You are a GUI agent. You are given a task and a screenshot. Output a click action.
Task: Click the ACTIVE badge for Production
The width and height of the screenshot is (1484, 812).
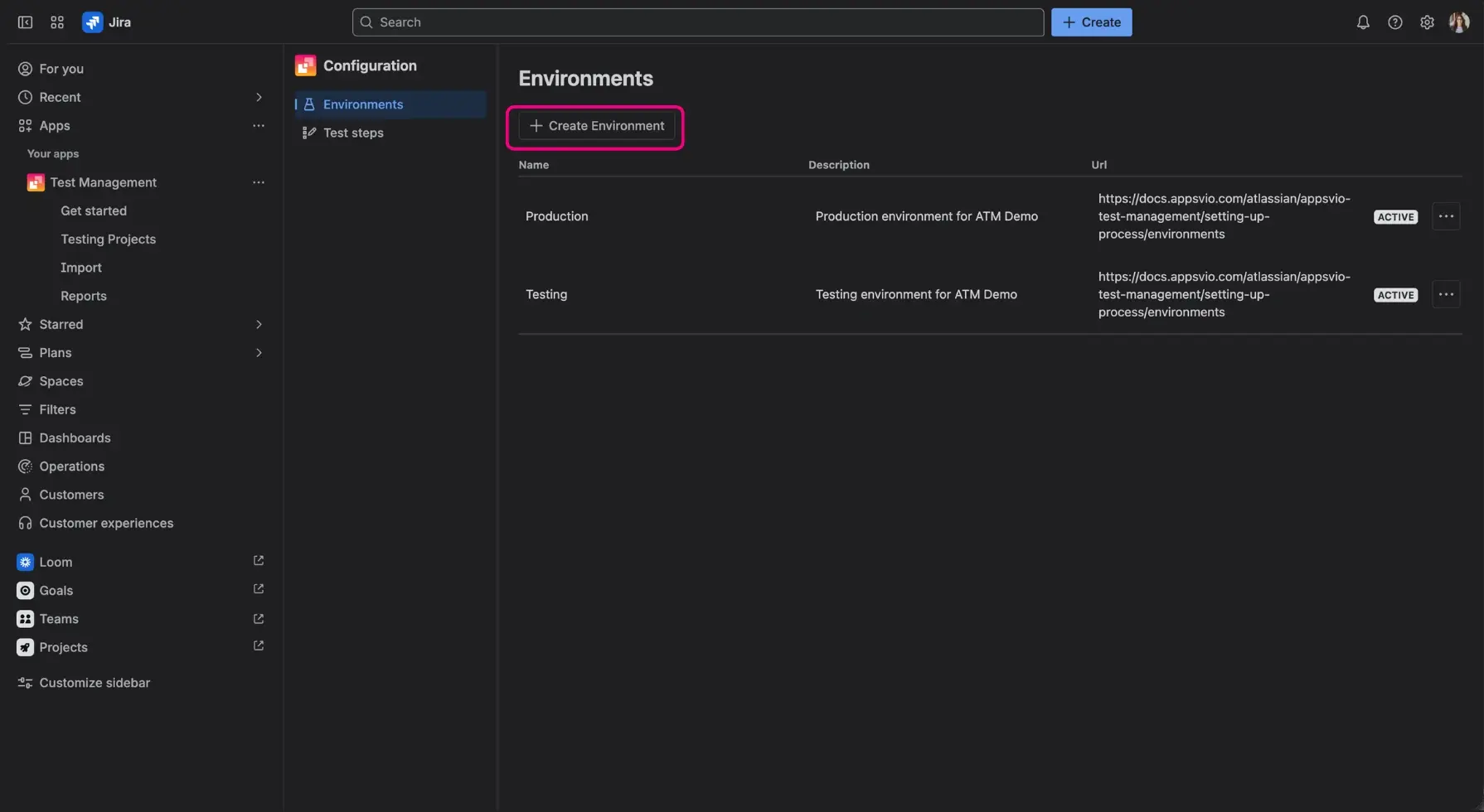click(x=1395, y=217)
